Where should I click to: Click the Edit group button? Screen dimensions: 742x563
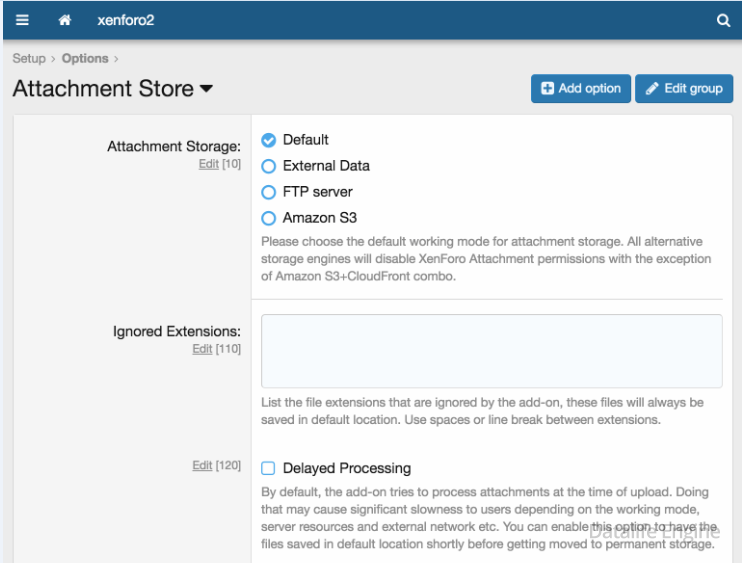click(x=684, y=88)
